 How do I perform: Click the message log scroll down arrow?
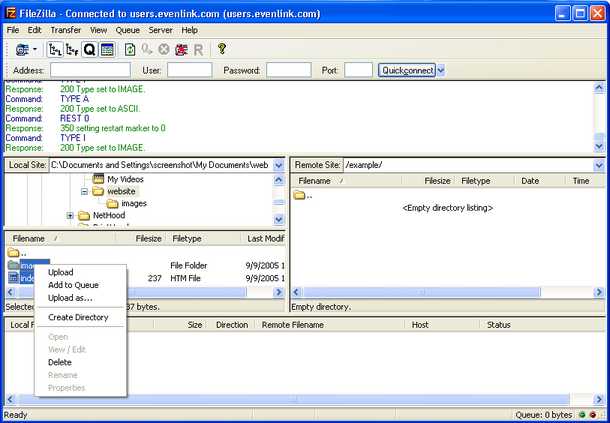(x=599, y=147)
